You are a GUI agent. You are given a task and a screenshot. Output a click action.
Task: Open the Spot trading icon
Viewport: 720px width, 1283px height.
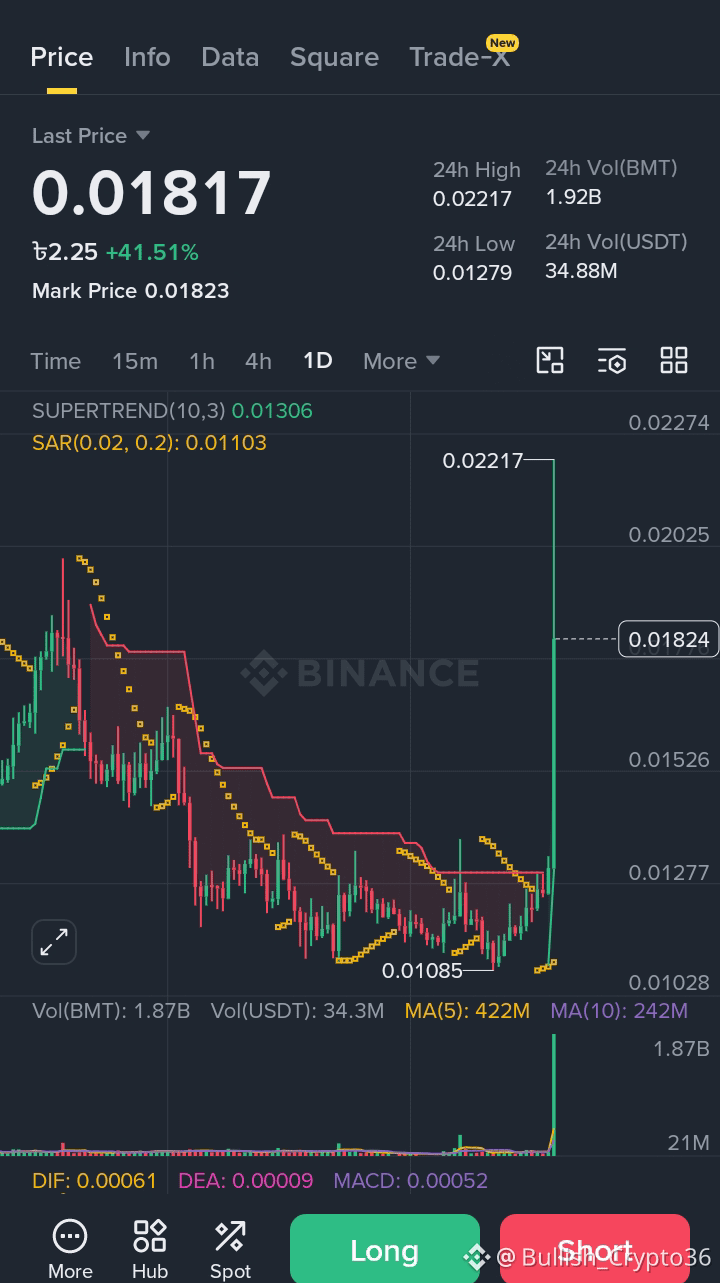[230, 1249]
